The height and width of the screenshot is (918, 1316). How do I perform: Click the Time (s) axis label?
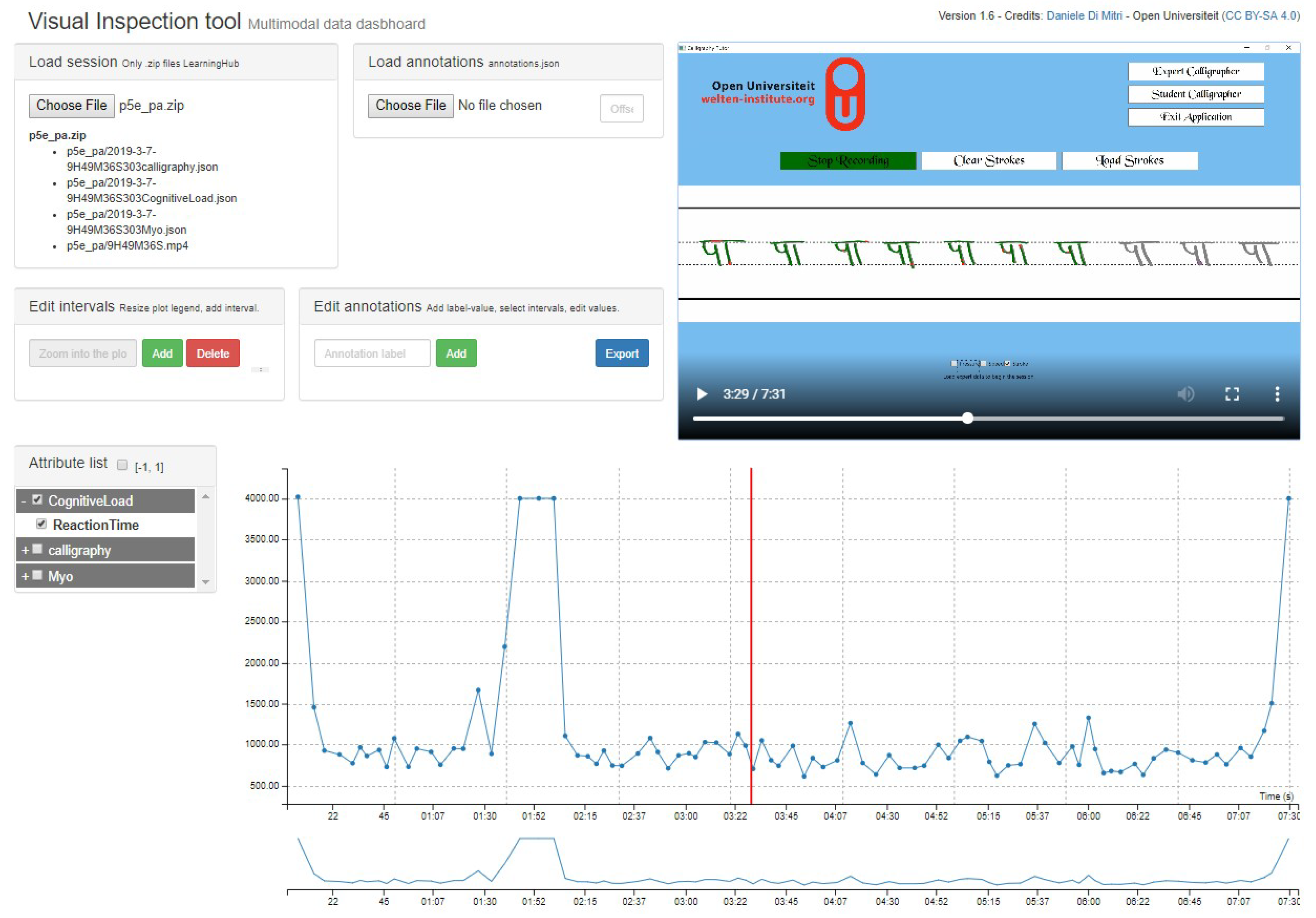1276,796
